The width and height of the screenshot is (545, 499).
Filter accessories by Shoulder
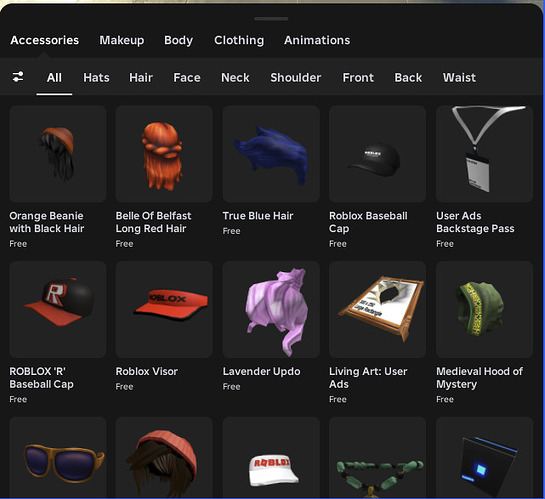point(295,77)
